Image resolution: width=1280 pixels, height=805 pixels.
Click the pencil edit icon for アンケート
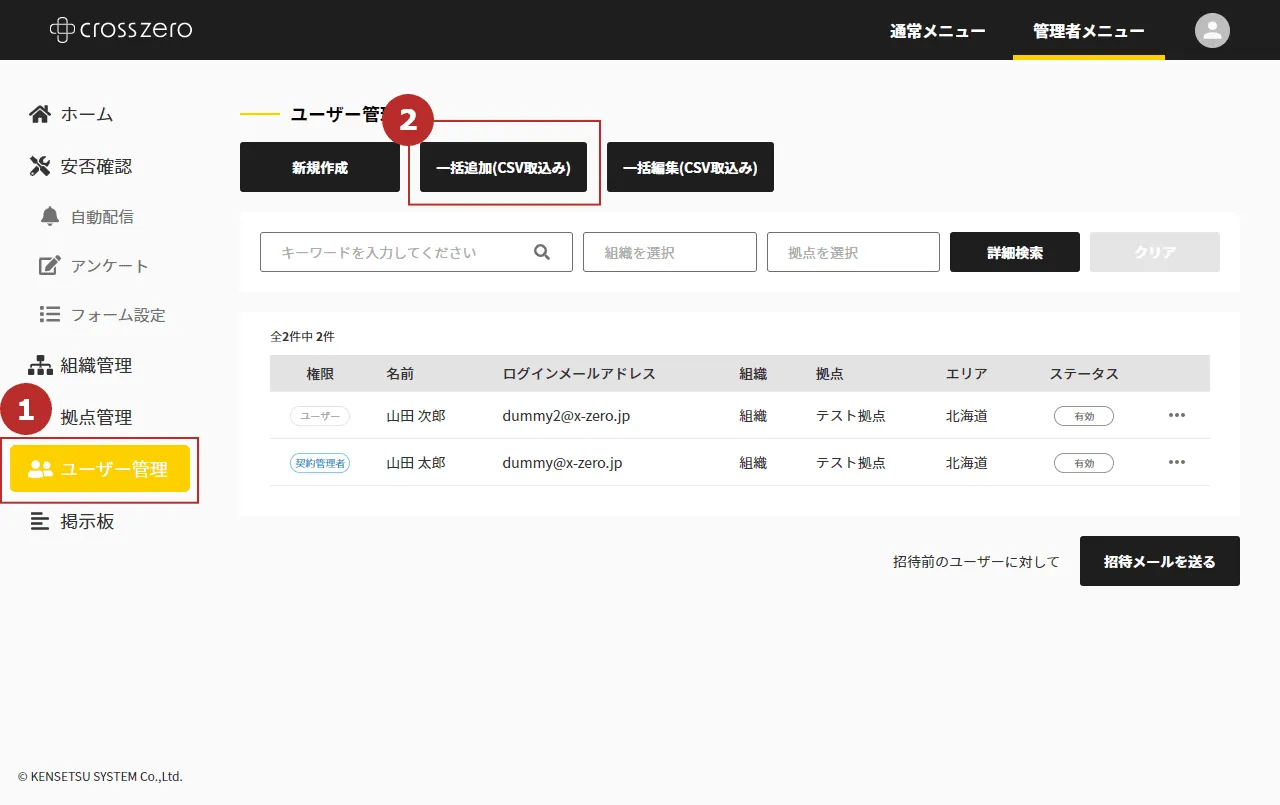[x=50, y=265]
